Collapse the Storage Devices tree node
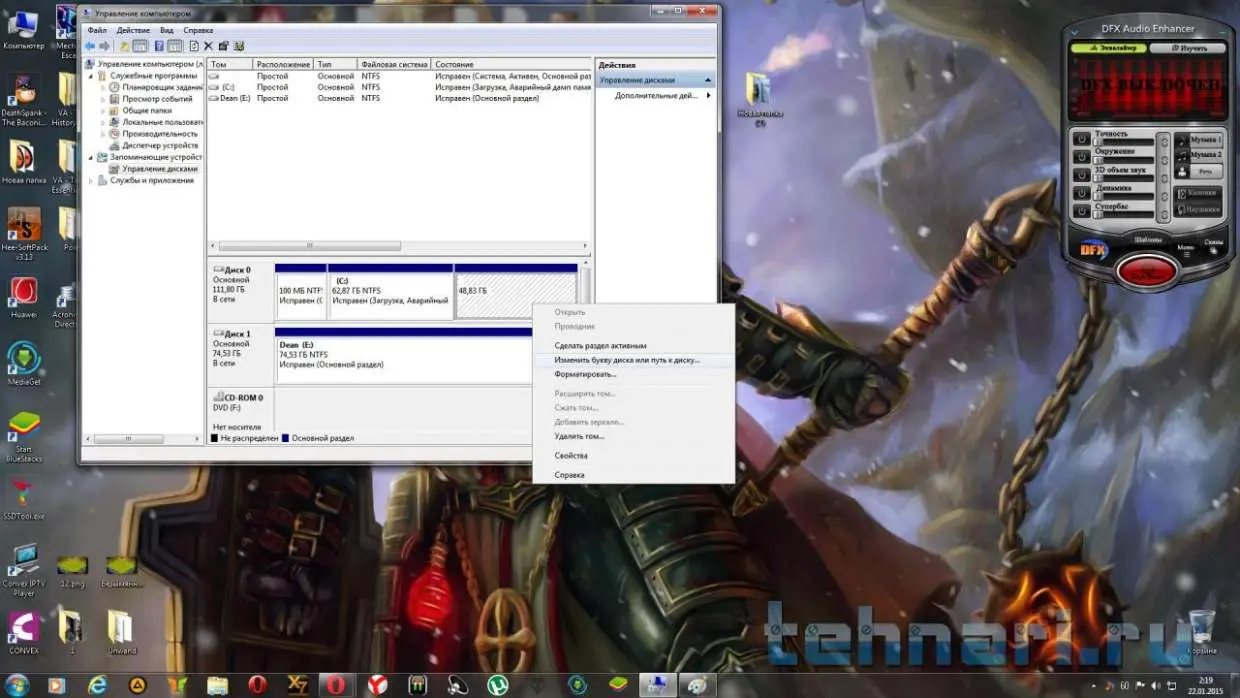This screenshot has width=1240, height=698. point(92,157)
